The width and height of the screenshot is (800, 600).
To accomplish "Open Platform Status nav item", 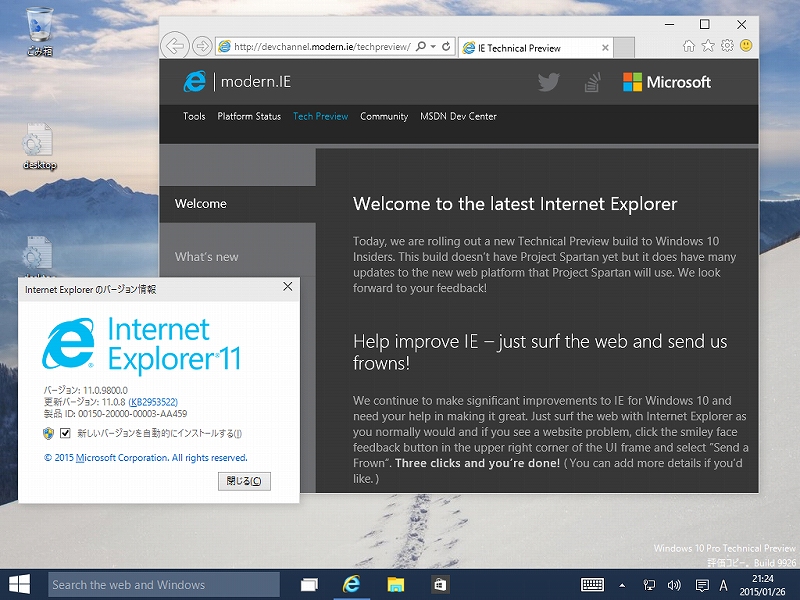I will [x=249, y=116].
